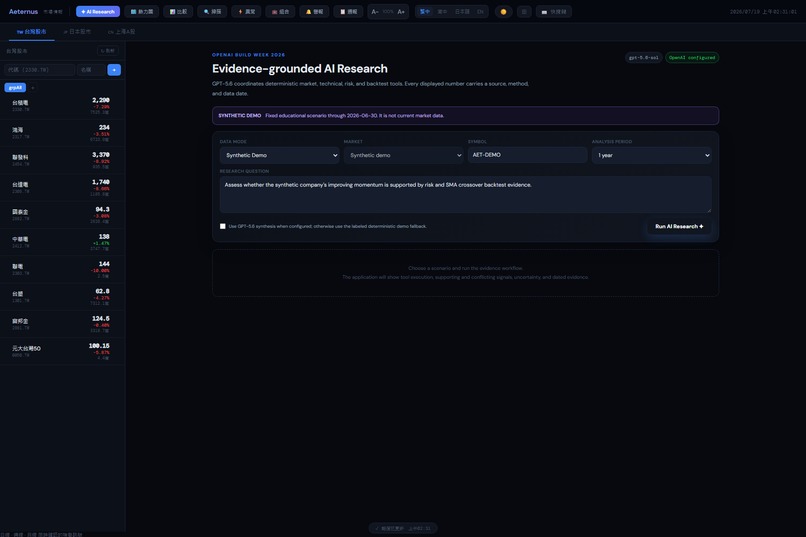This screenshot has height=537, width=806.
Task: Focus the stock code input field
Action: 39,69
